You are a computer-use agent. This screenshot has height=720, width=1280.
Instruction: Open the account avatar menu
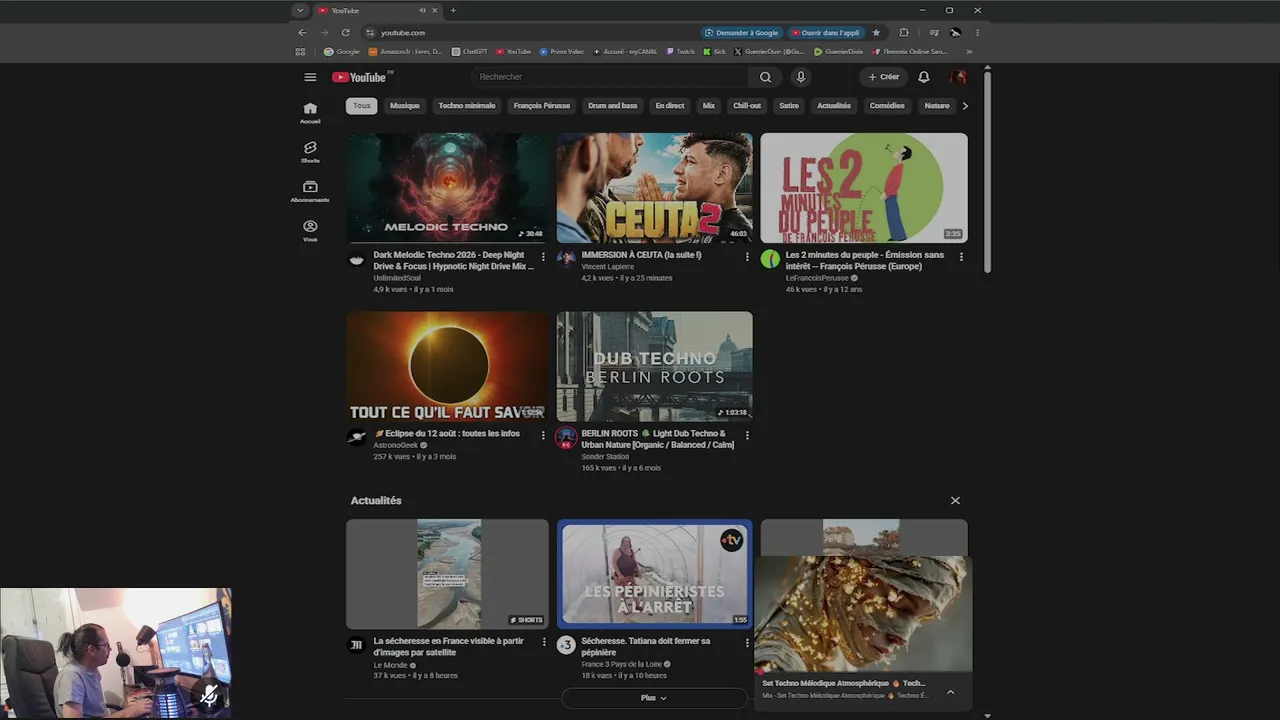(958, 77)
